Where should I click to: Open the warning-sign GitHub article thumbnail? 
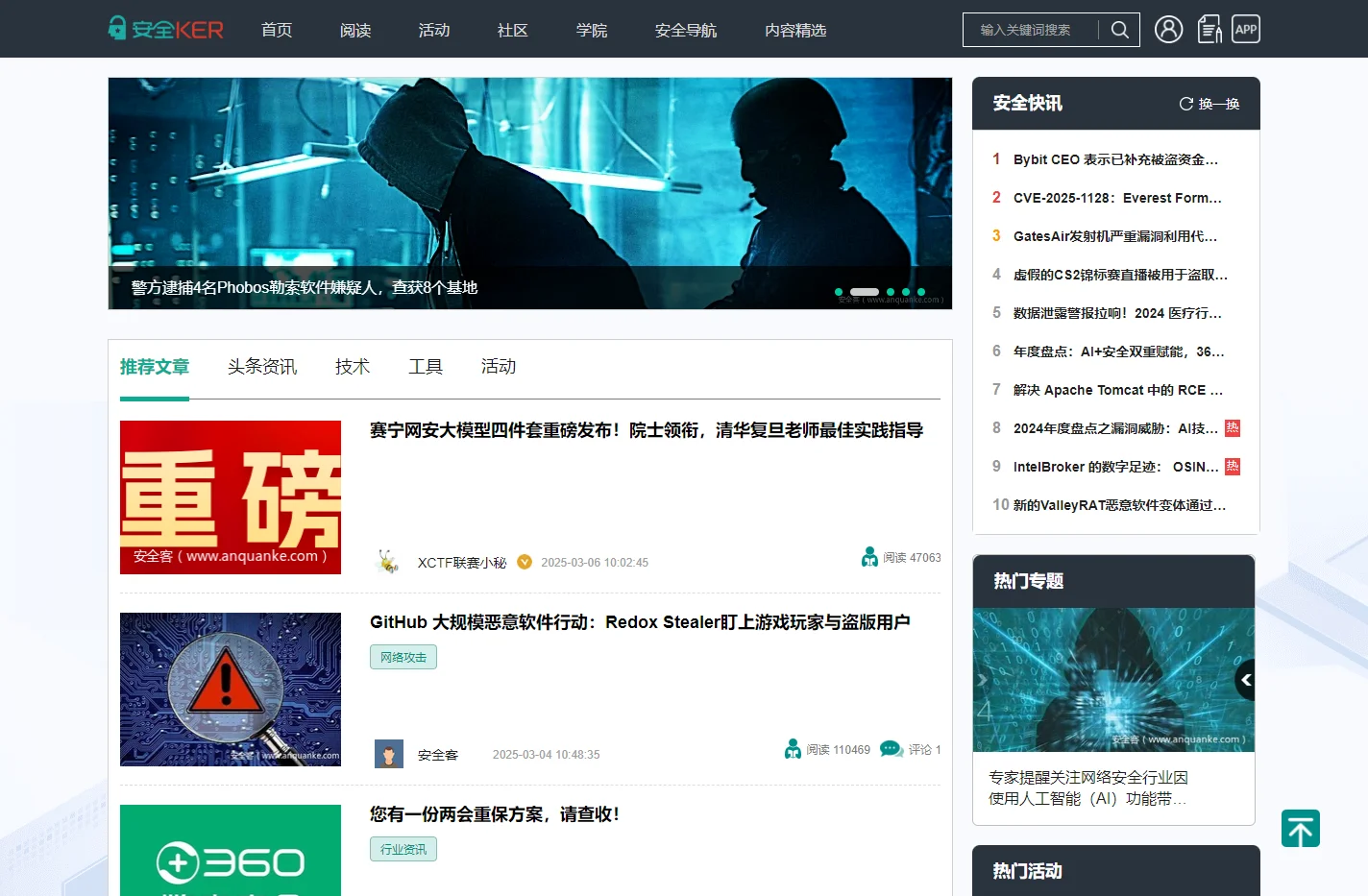tap(231, 690)
